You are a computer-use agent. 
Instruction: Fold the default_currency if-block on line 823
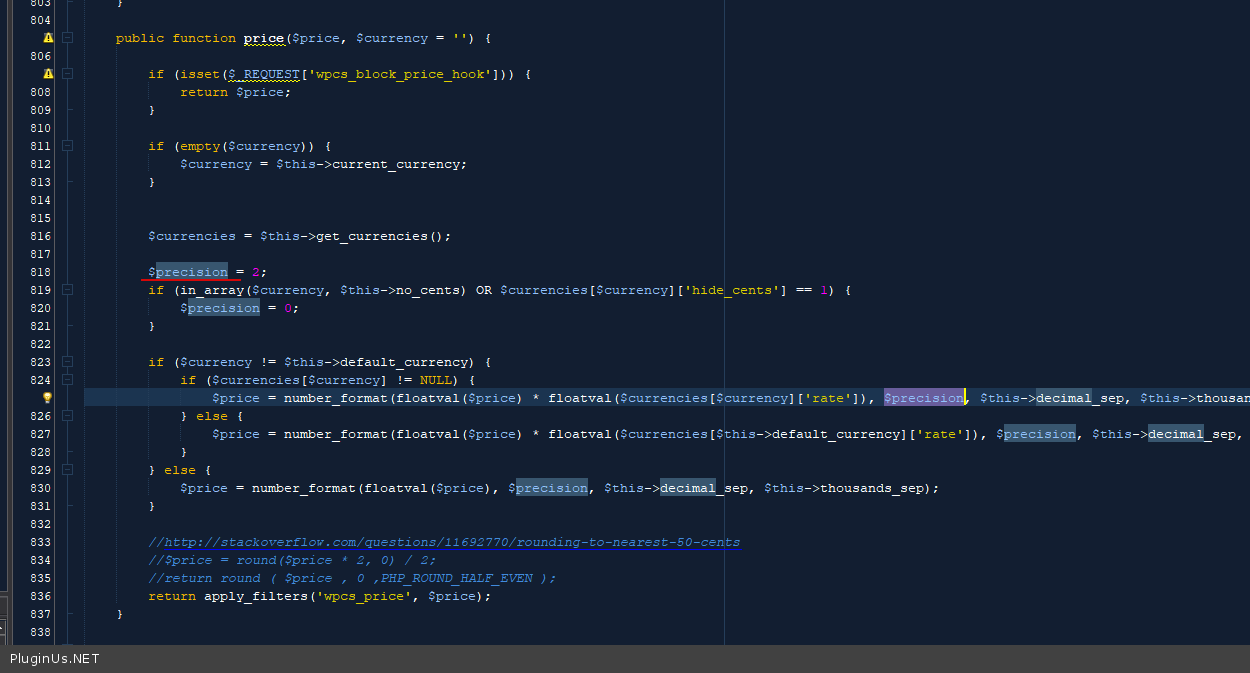pyautogui.click(x=67, y=362)
